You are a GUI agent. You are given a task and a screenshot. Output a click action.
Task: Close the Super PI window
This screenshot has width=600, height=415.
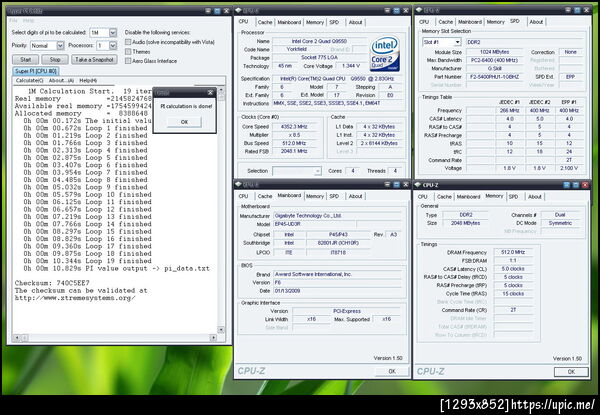click(227, 11)
